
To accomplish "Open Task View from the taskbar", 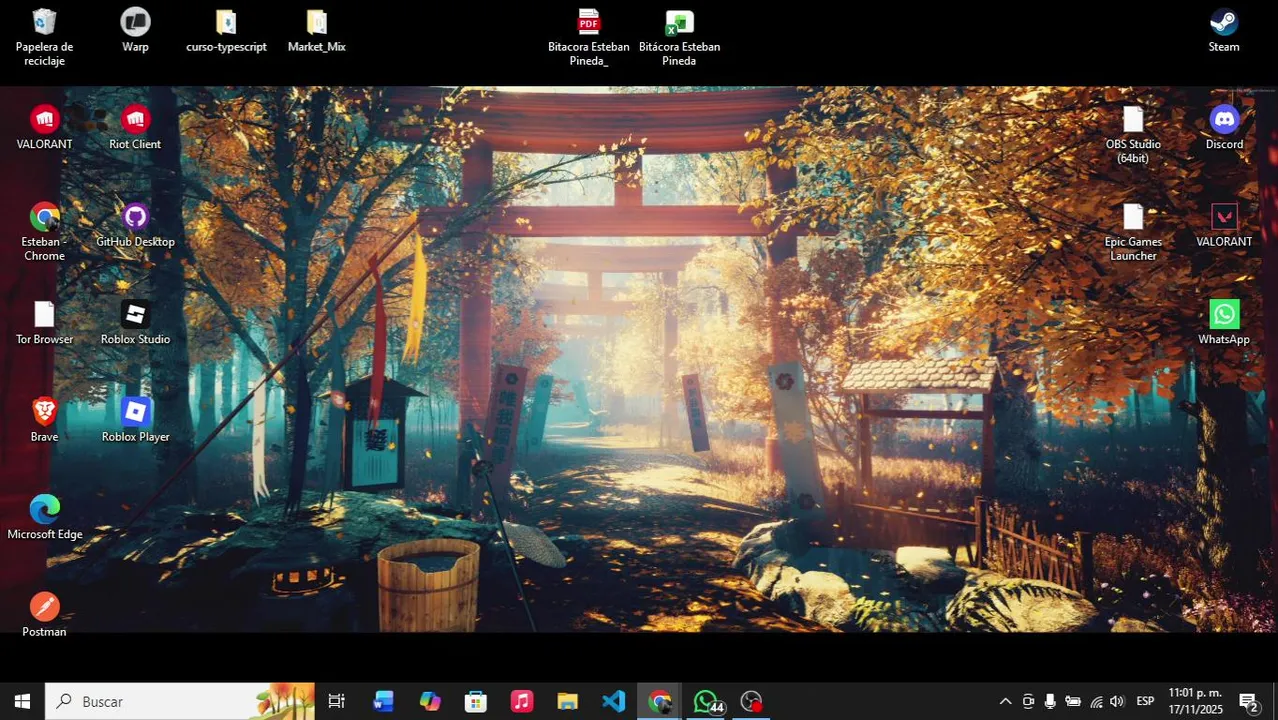I will (x=337, y=701).
